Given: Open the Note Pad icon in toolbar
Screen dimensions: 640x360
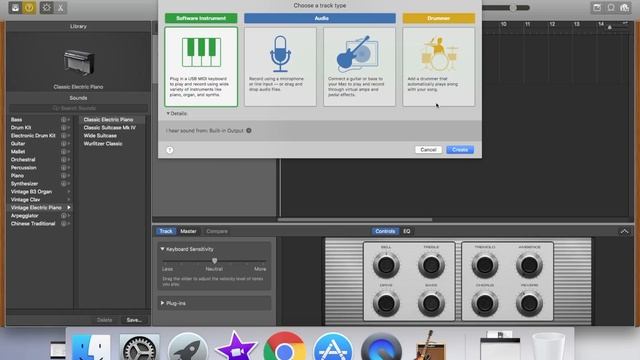Looking at the screenshot, I should (597, 8).
